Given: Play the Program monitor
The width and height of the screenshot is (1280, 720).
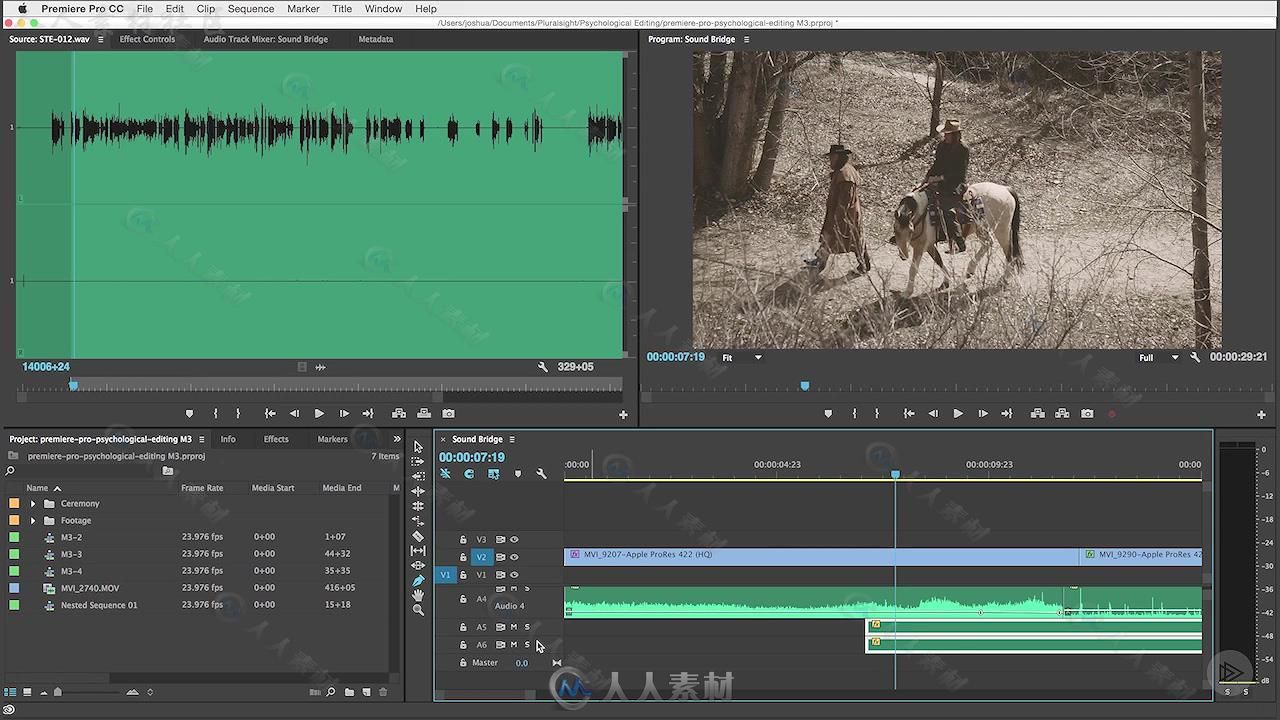Looking at the screenshot, I should click(x=958, y=414).
